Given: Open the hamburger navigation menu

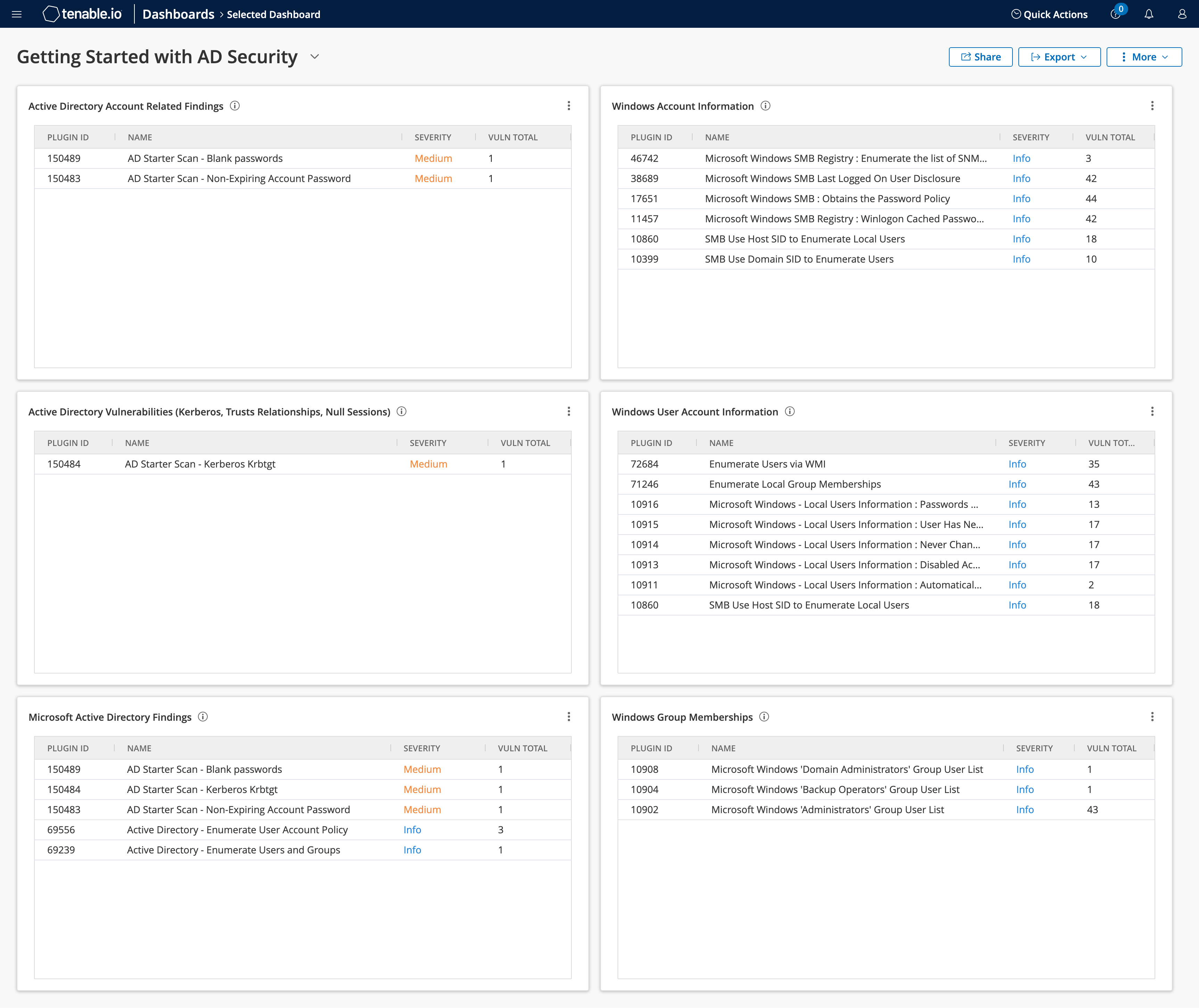Looking at the screenshot, I should (x=17, y=14).
